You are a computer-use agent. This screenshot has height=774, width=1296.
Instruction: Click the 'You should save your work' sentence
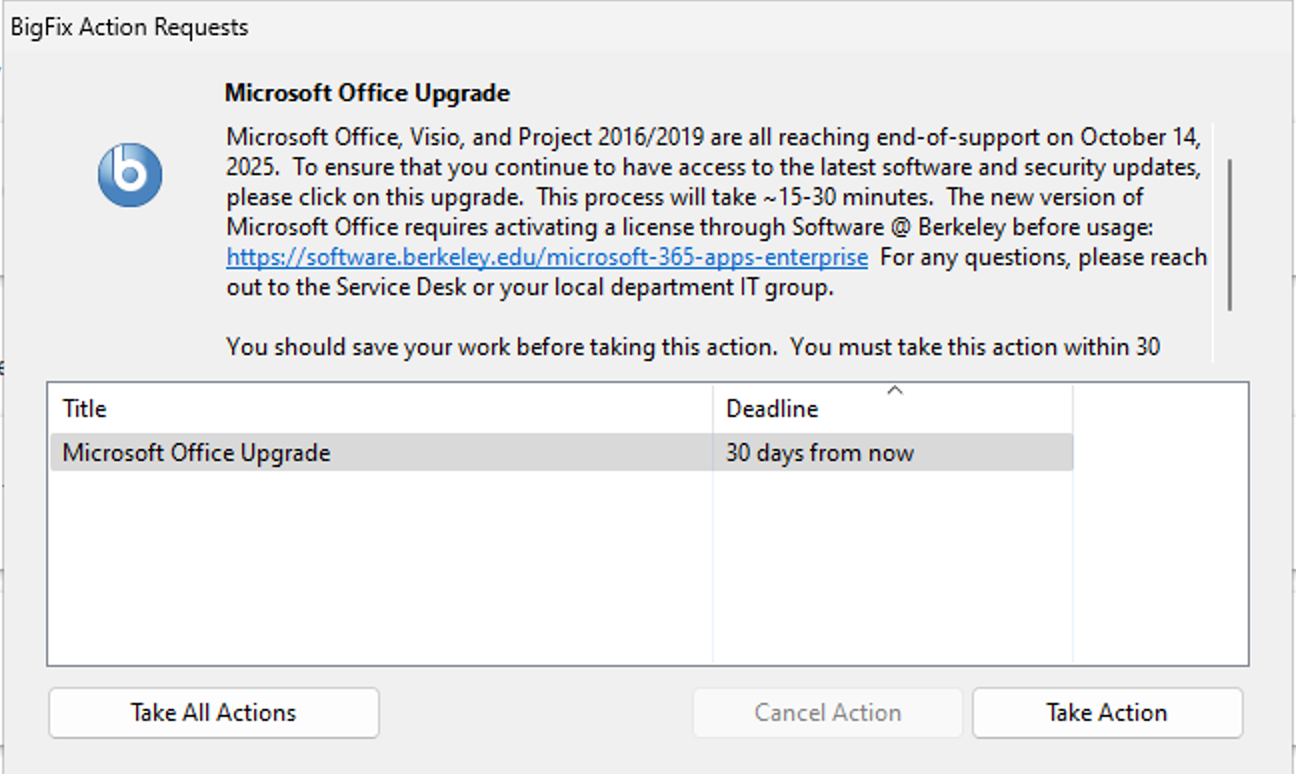(x=500, y=347)
